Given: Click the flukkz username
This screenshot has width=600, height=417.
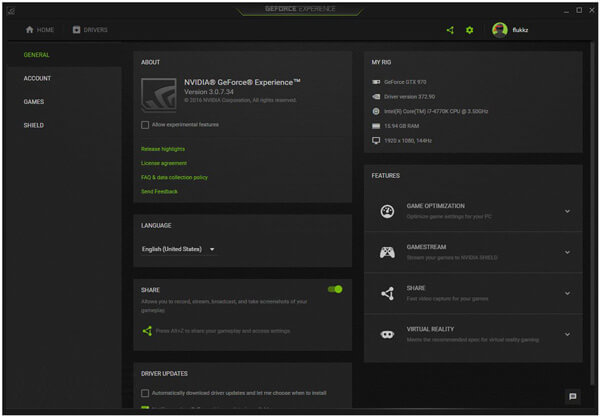Looking at the screenshot, I should [x=520, y=30].
